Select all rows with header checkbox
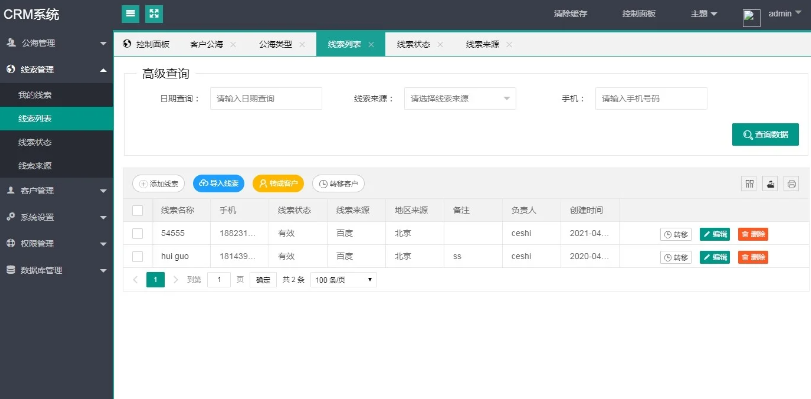The image size is (811, 399). [x=138, y=211]
